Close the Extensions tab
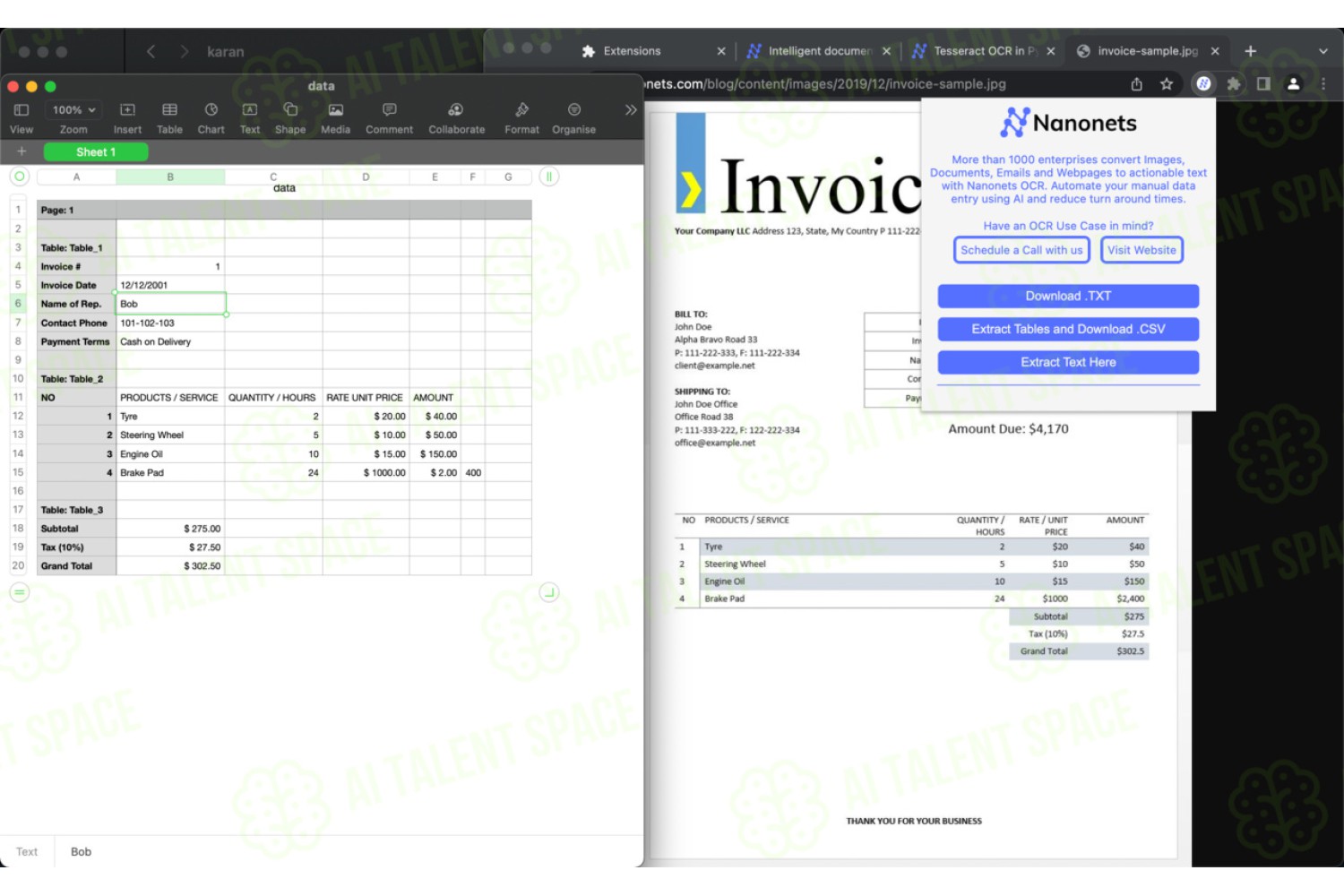The width and height of the screenshot is (1344, 896). point(721,51)
